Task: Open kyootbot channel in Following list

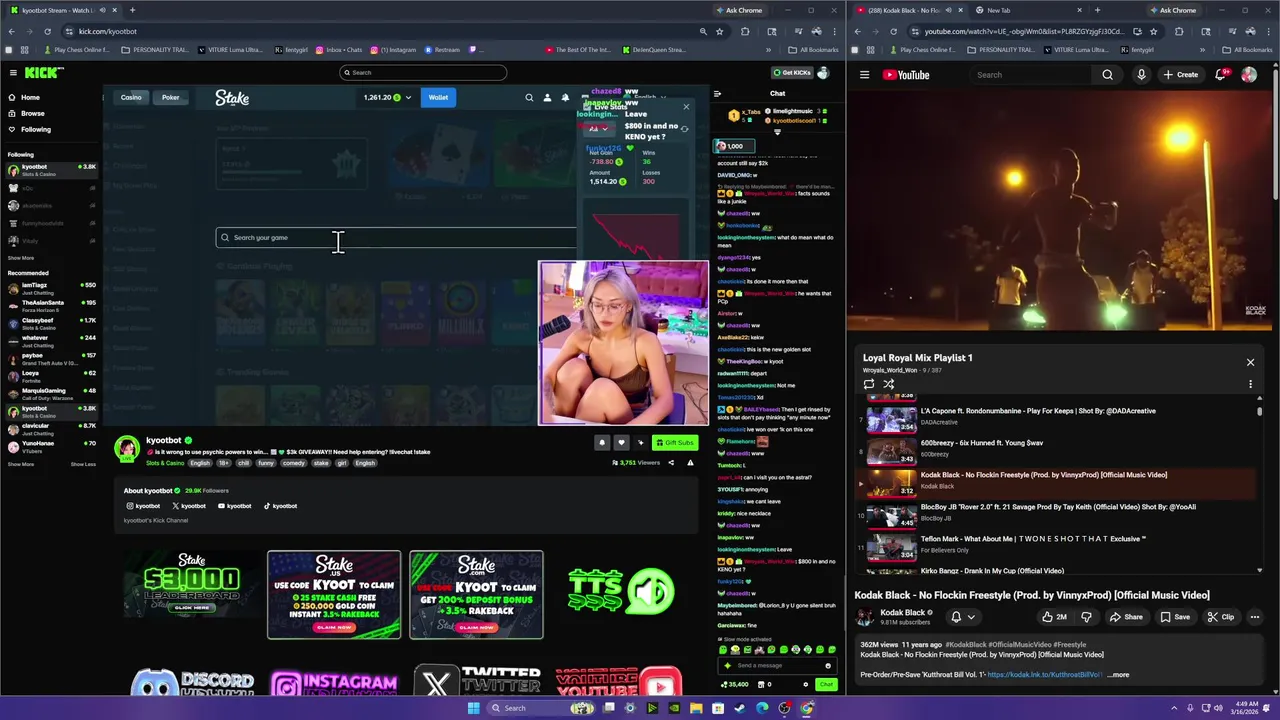Action: pyautogui.click(x=50, y=170)
